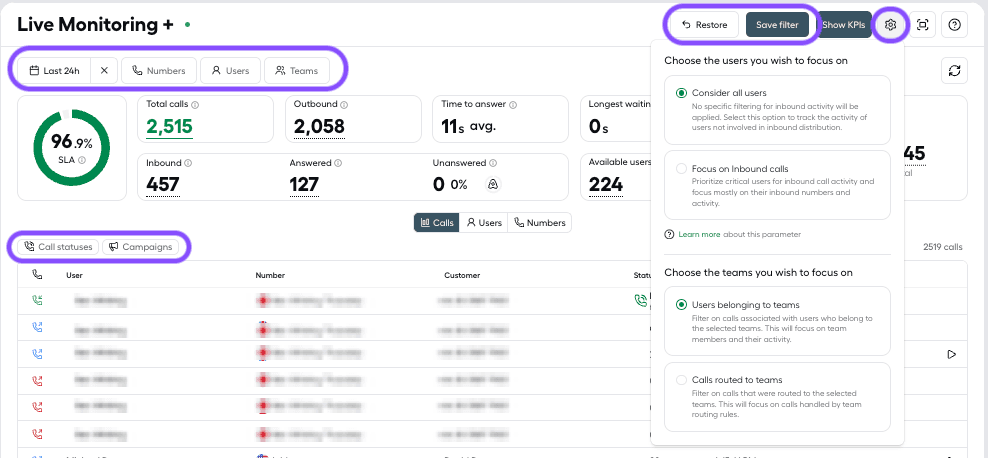Click the info icon next to SLA
This screenshot has width=988, height=458.
coord(82,160)
